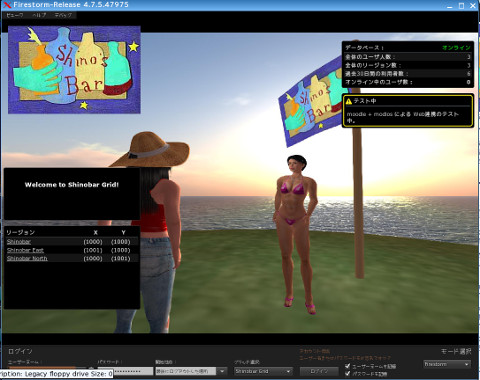Image resolution: width=480 pixels, height=380 pixels.
Task: Click the yellow warning triangle icon
Action: tap(349, 101)
